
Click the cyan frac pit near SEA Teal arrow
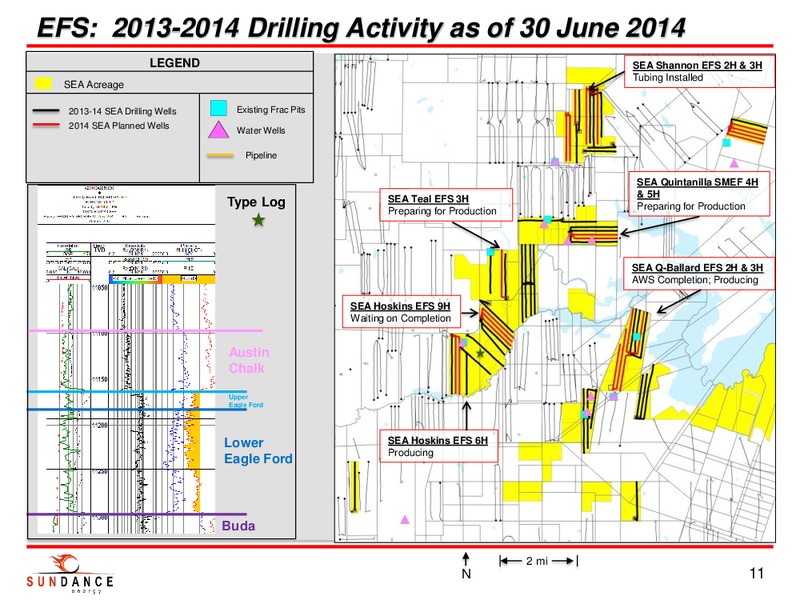[491, 252]
